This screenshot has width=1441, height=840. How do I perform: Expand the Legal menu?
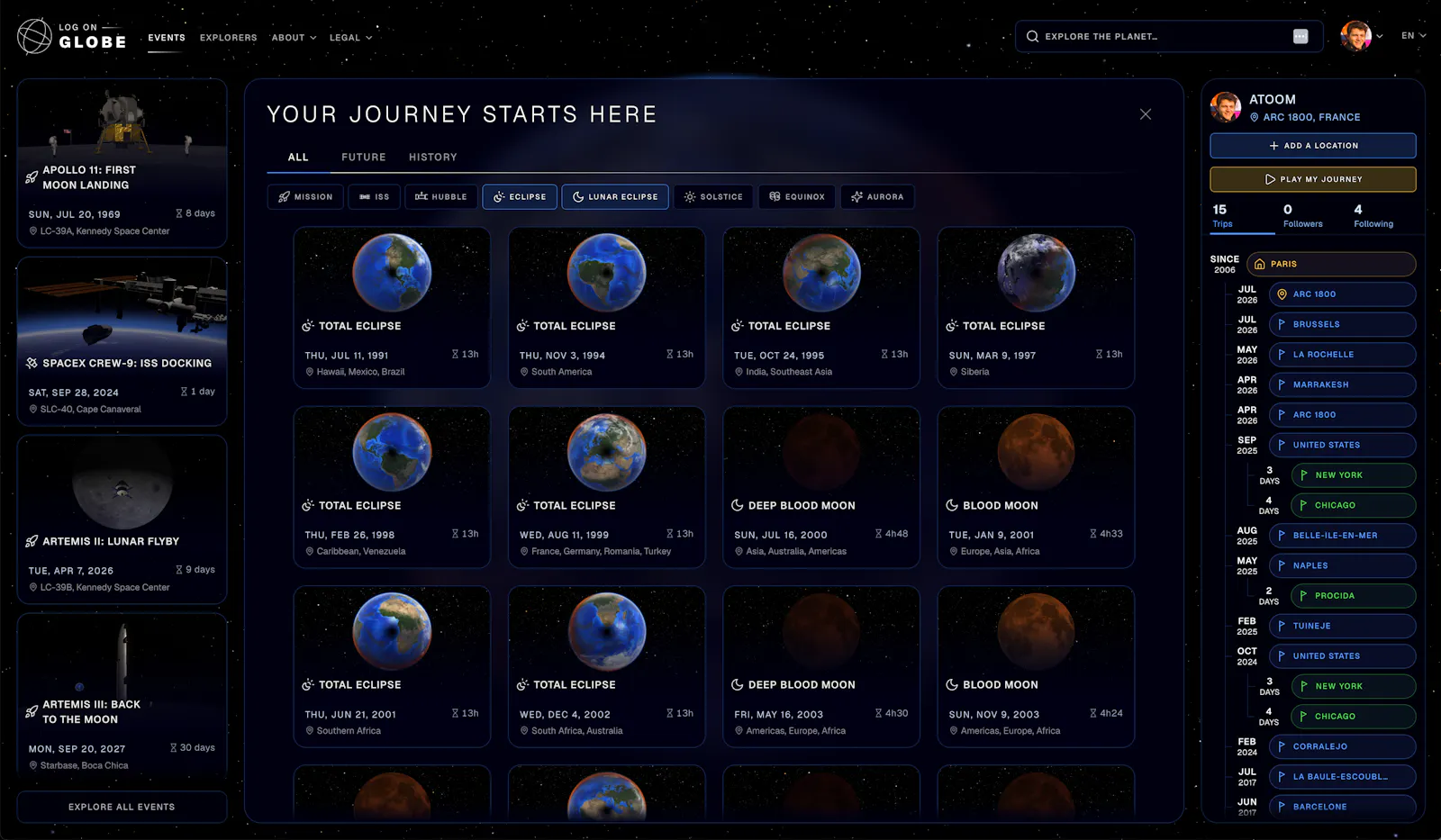pyautogui.click(x=350, y=38)
